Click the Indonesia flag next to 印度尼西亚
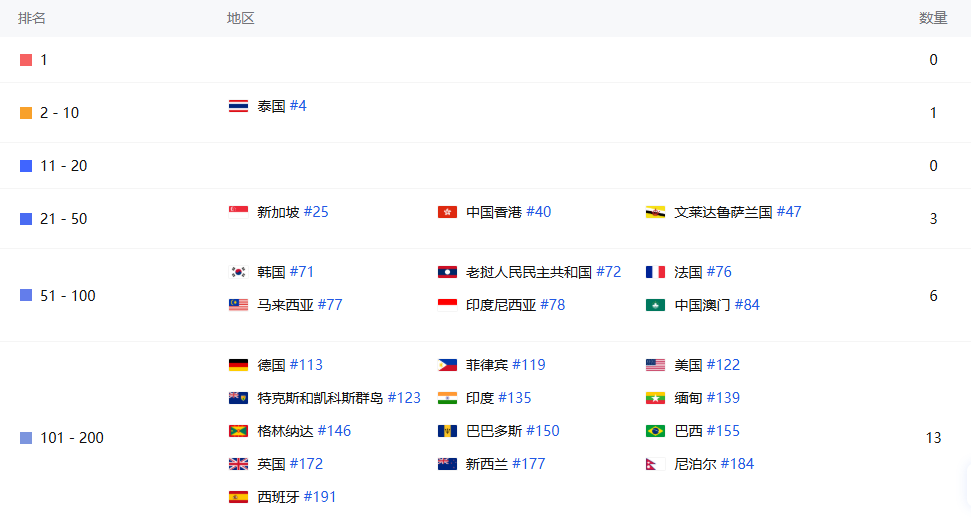971x523 pixels. tap(447, 305)
